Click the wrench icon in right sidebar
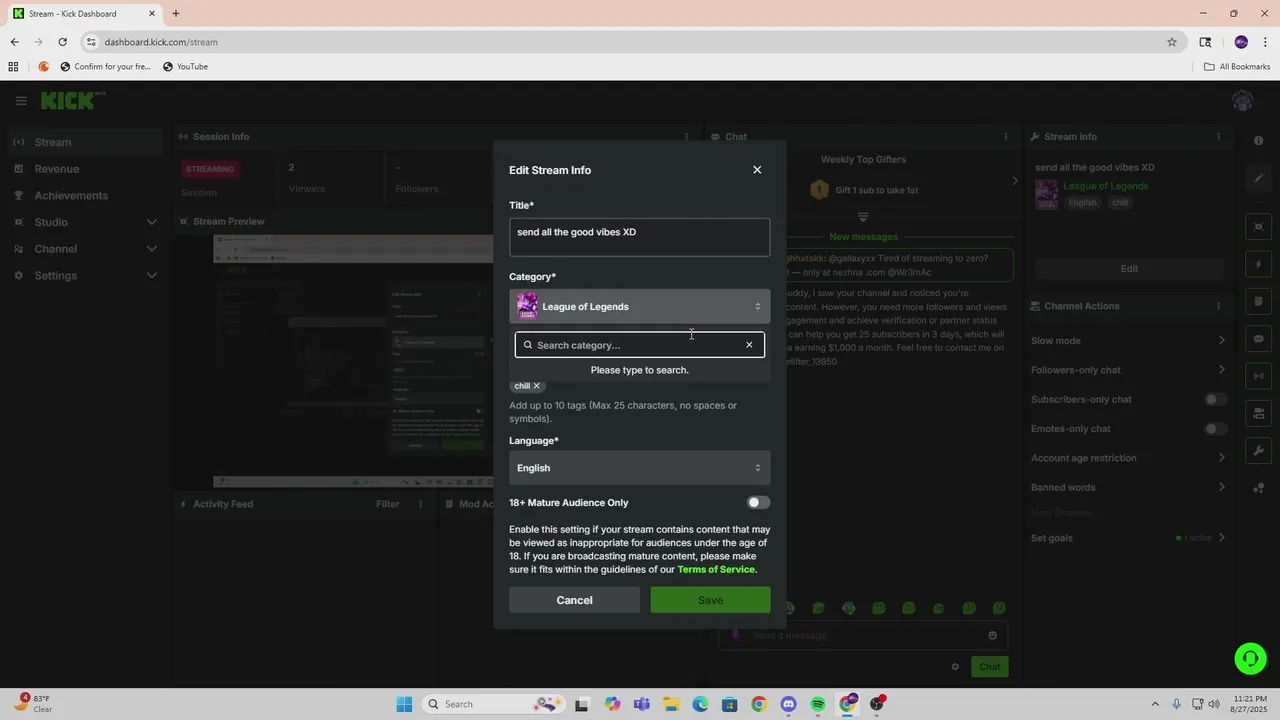The image size is (1280, 720). [1258, 451]
